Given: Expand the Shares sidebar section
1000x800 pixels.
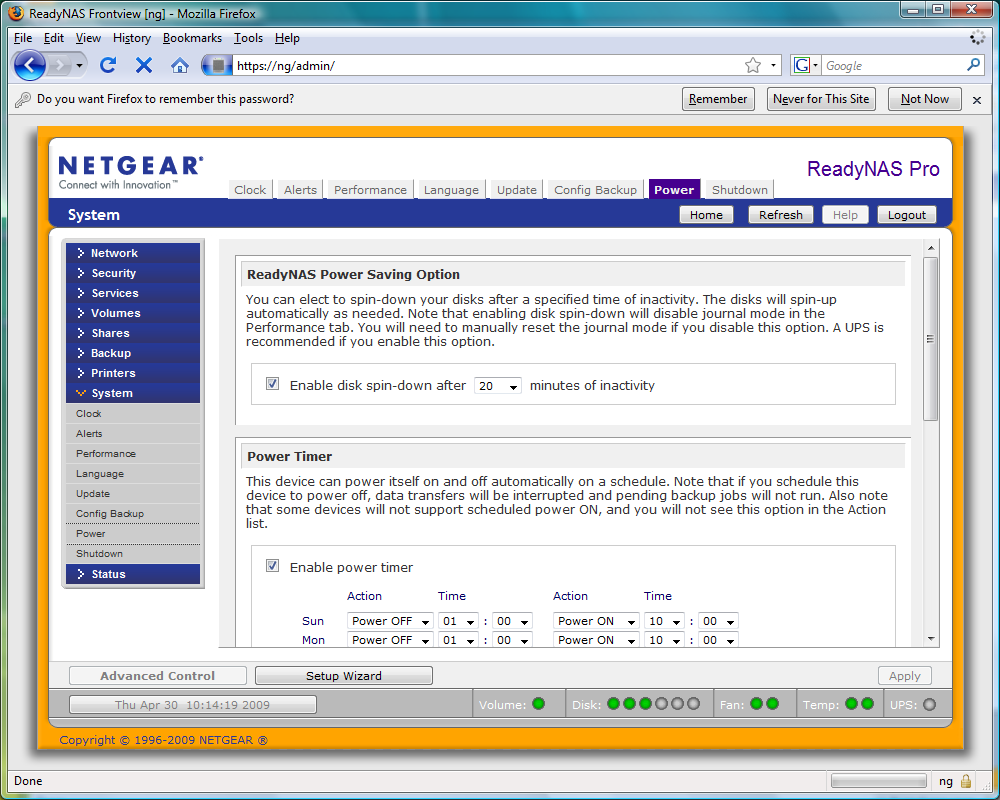Looking at the screenshot, I should point(133,333).
